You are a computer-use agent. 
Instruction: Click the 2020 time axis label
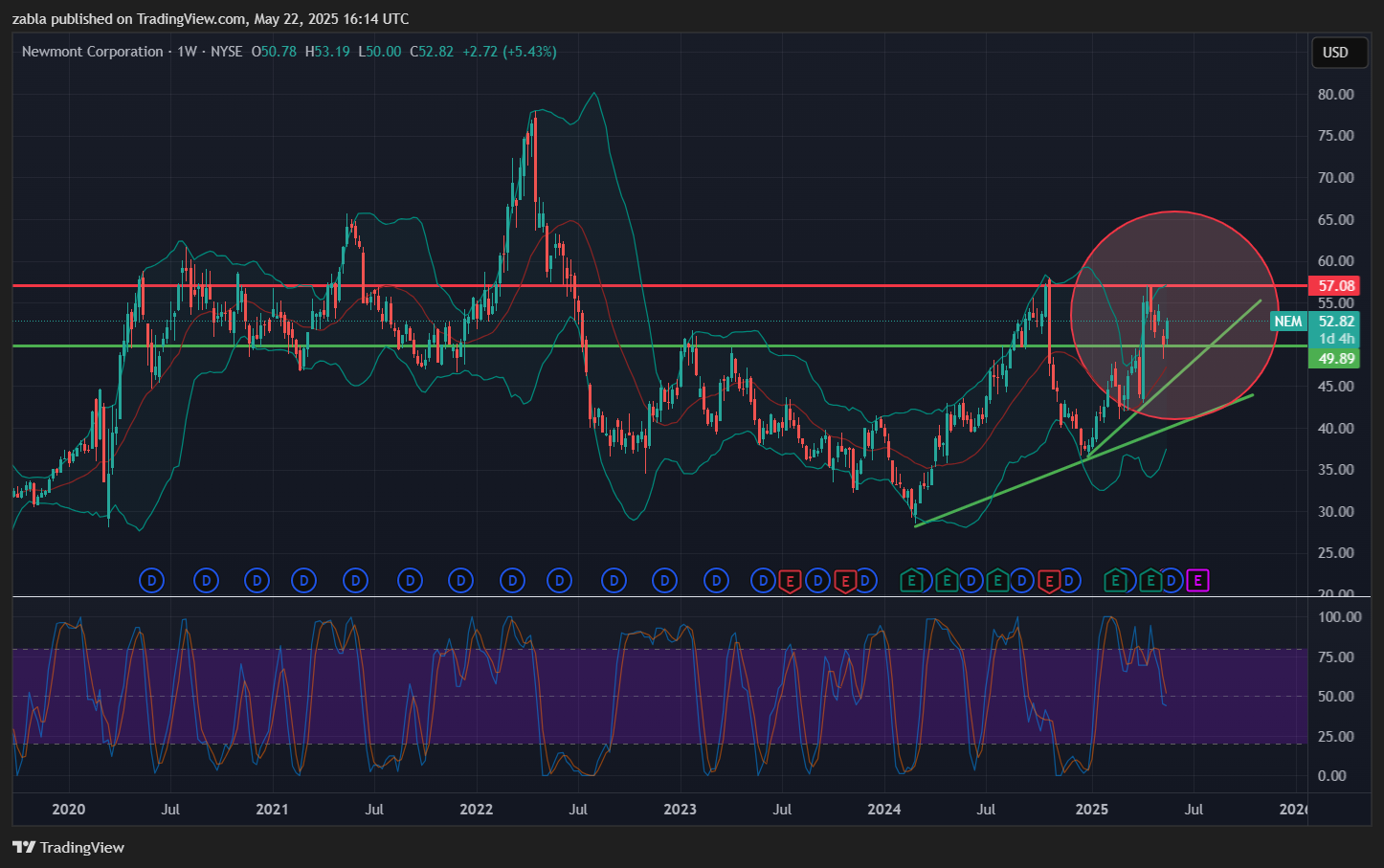pyautogui.click(x=68, y=810)
